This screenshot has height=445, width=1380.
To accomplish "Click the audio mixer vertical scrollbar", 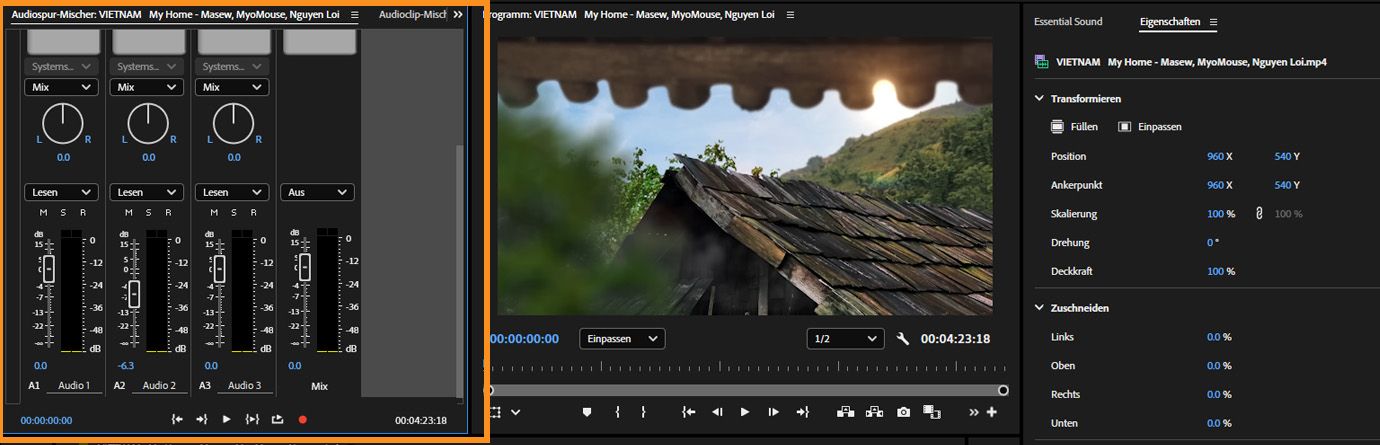I will [460, 270].
